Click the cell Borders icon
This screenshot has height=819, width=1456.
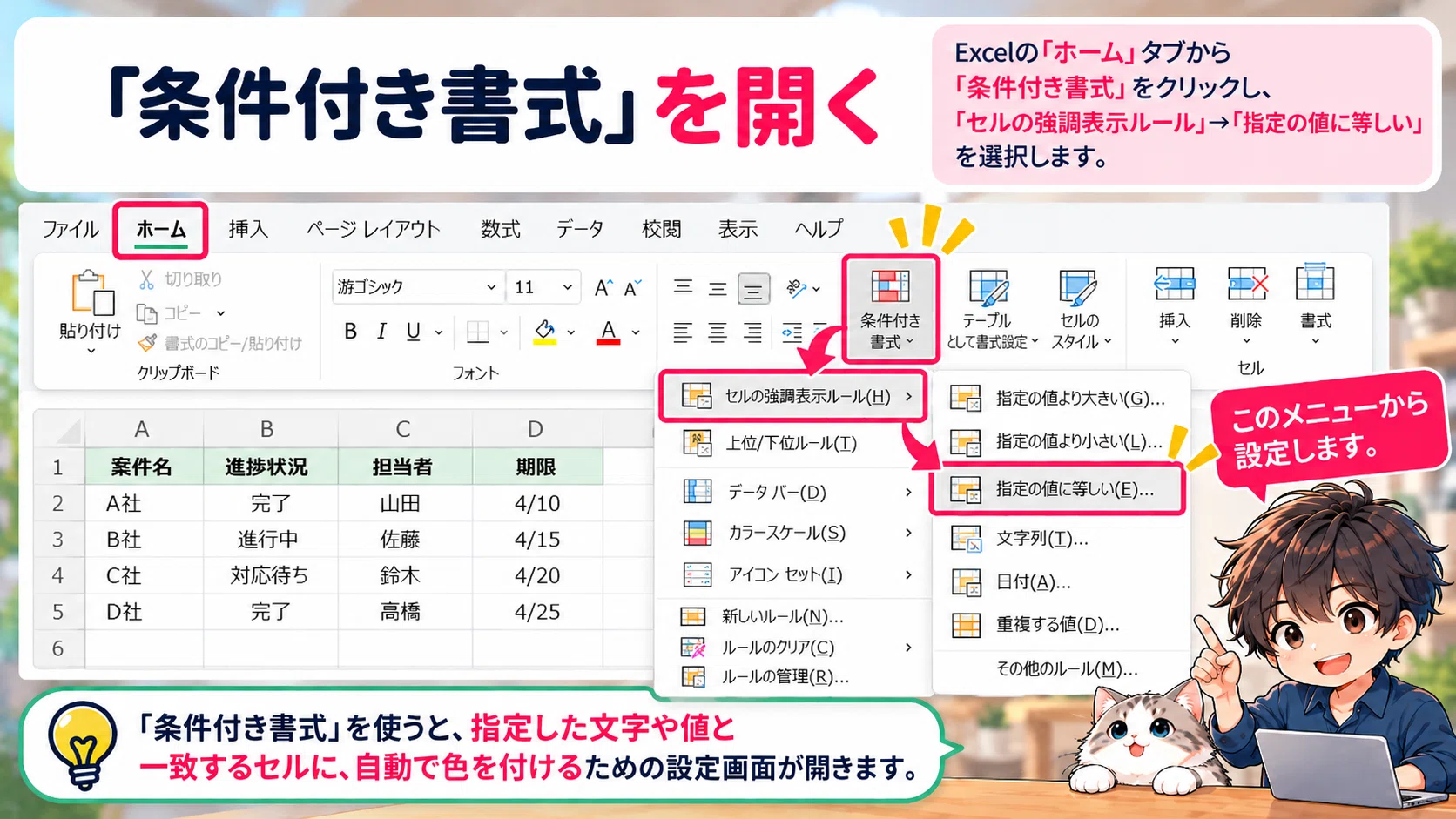[x=478, y=332]
